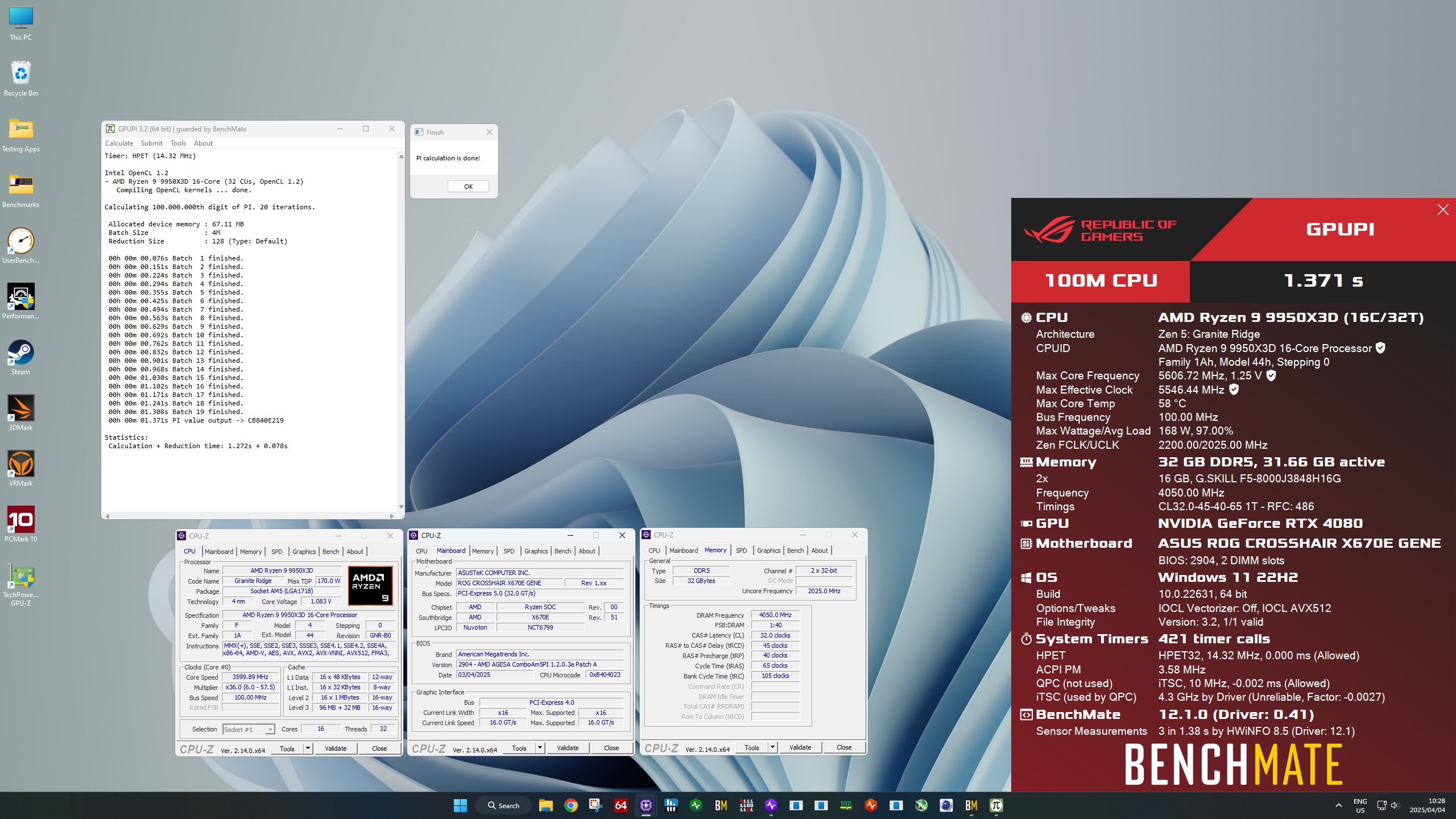1456x819 pixels.
Task: Launch TechPowerUp GPU-Z desktop shortcut
Action: pyautogui.click(x=20, y=586)
